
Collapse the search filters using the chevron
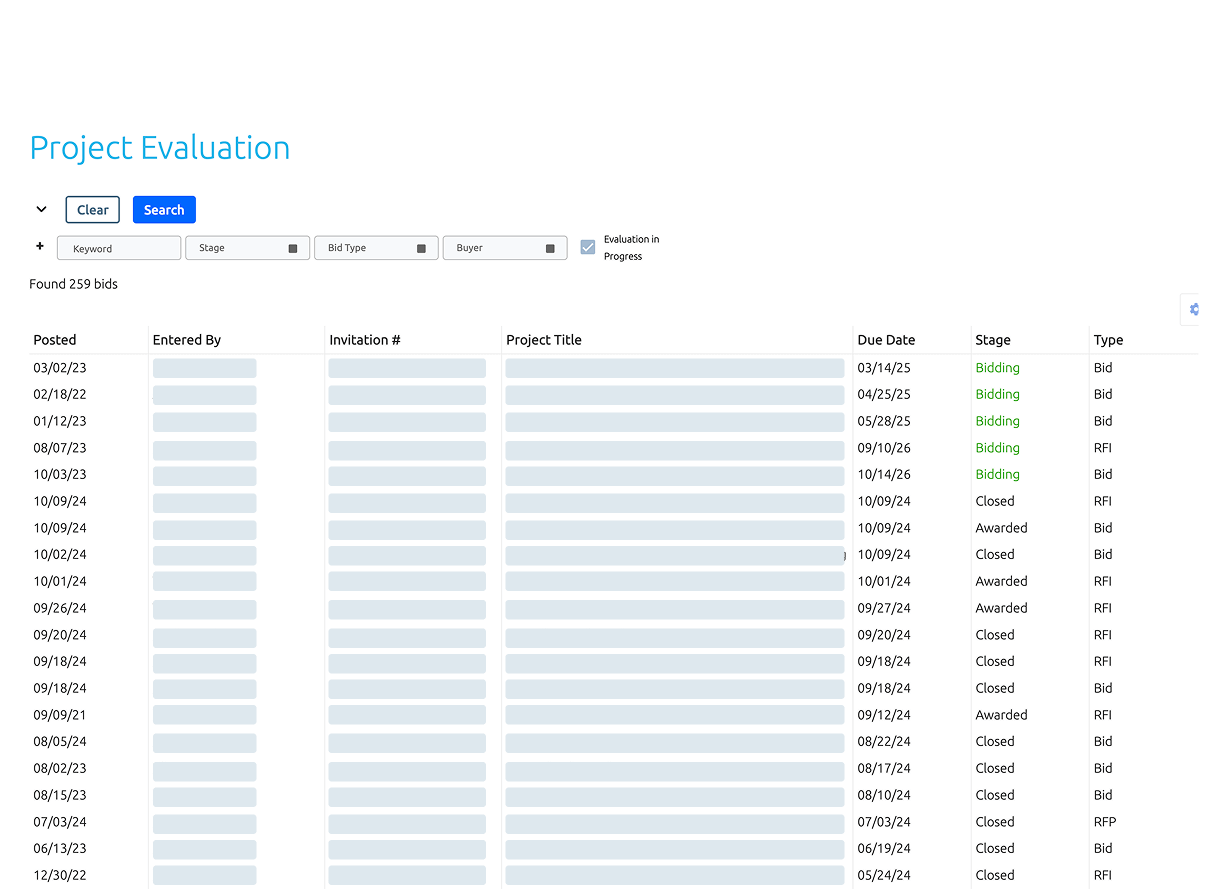coord(41,209)
